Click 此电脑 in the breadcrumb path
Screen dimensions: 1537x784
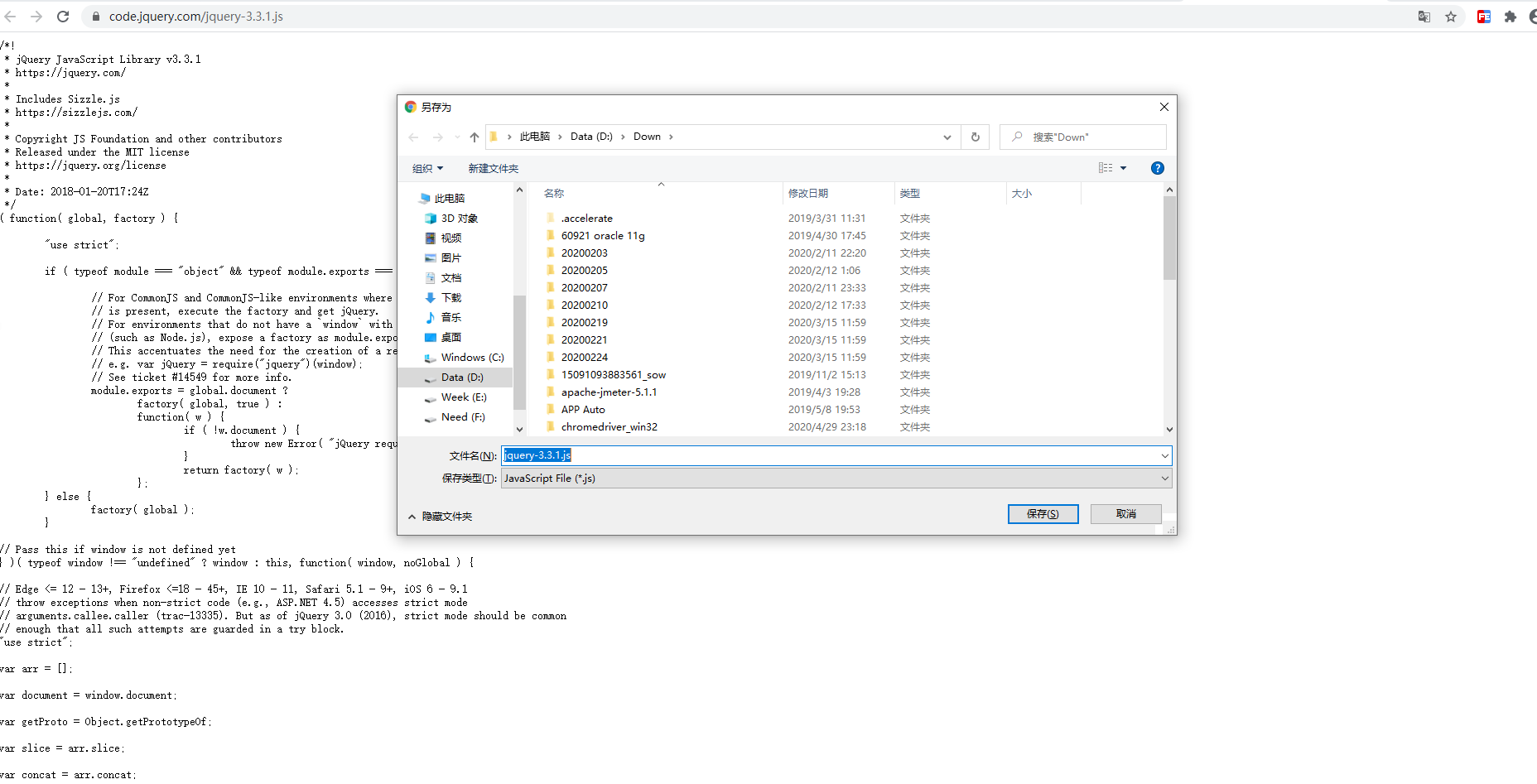535,137
